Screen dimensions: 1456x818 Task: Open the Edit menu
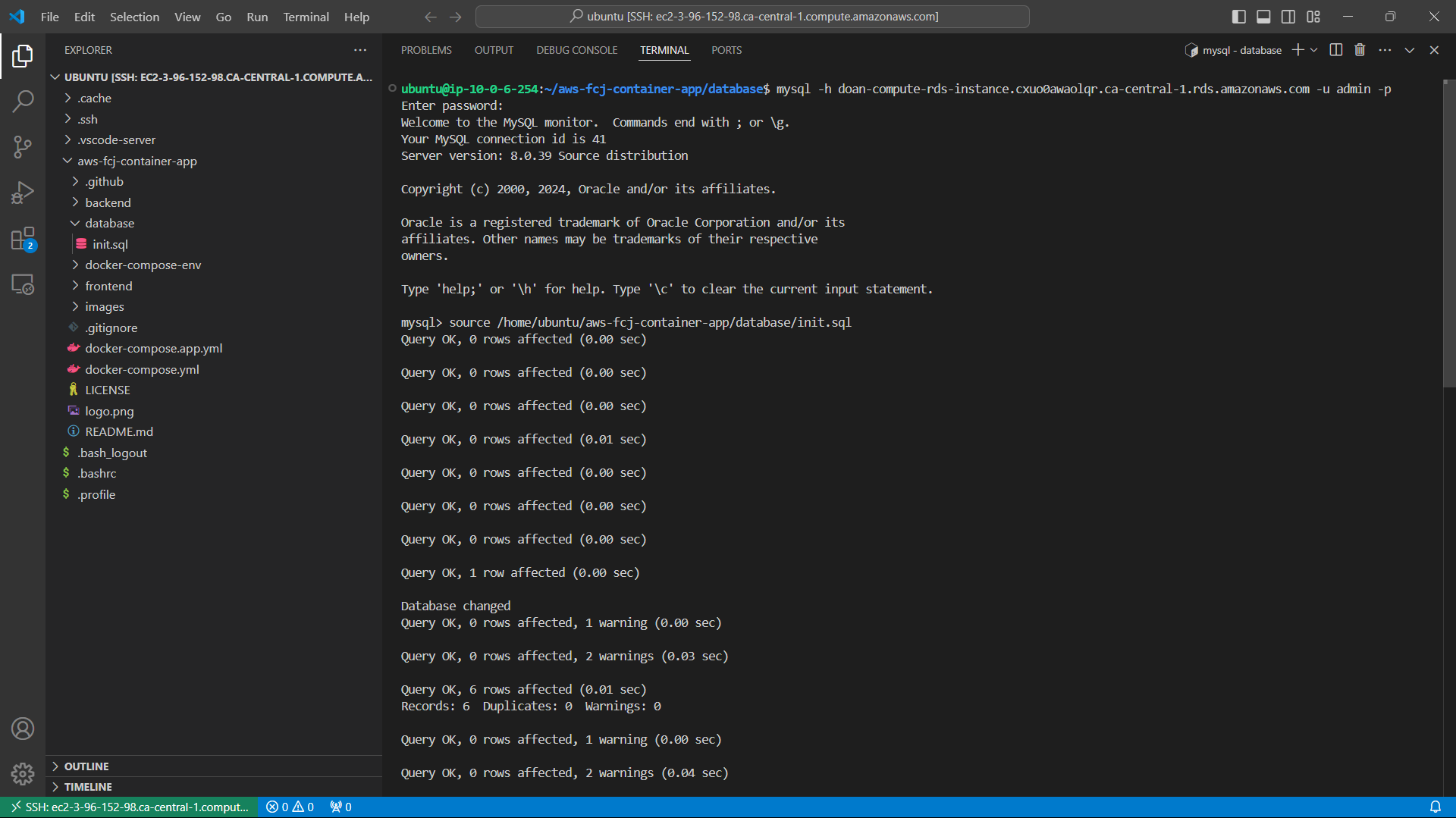tap(84, 17)
